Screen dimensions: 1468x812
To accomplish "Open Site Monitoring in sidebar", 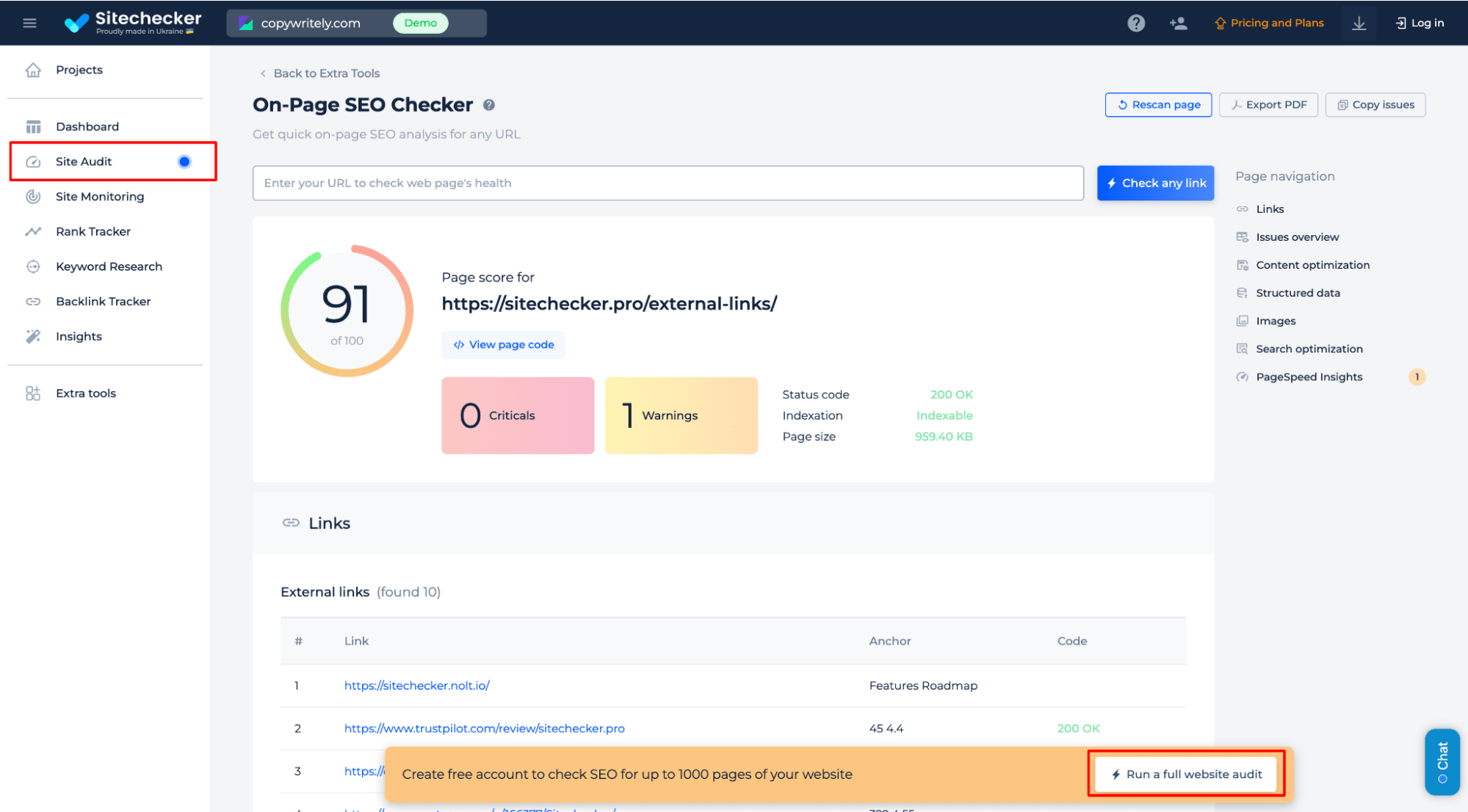I will coord(100,197).
